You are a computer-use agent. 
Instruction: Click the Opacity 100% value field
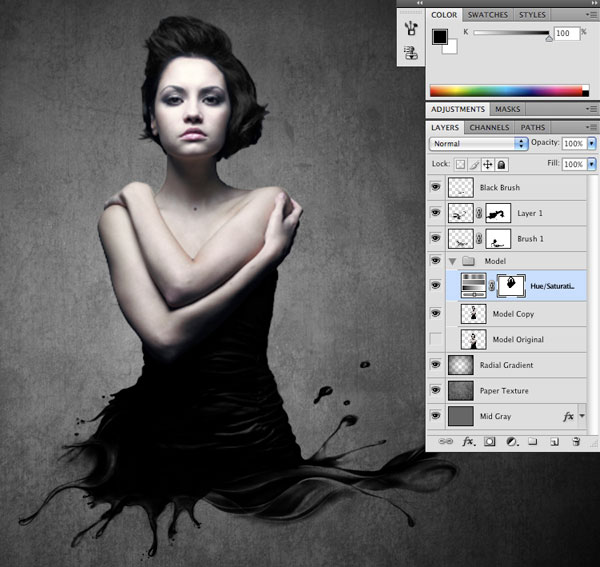[x=574, y=143]
